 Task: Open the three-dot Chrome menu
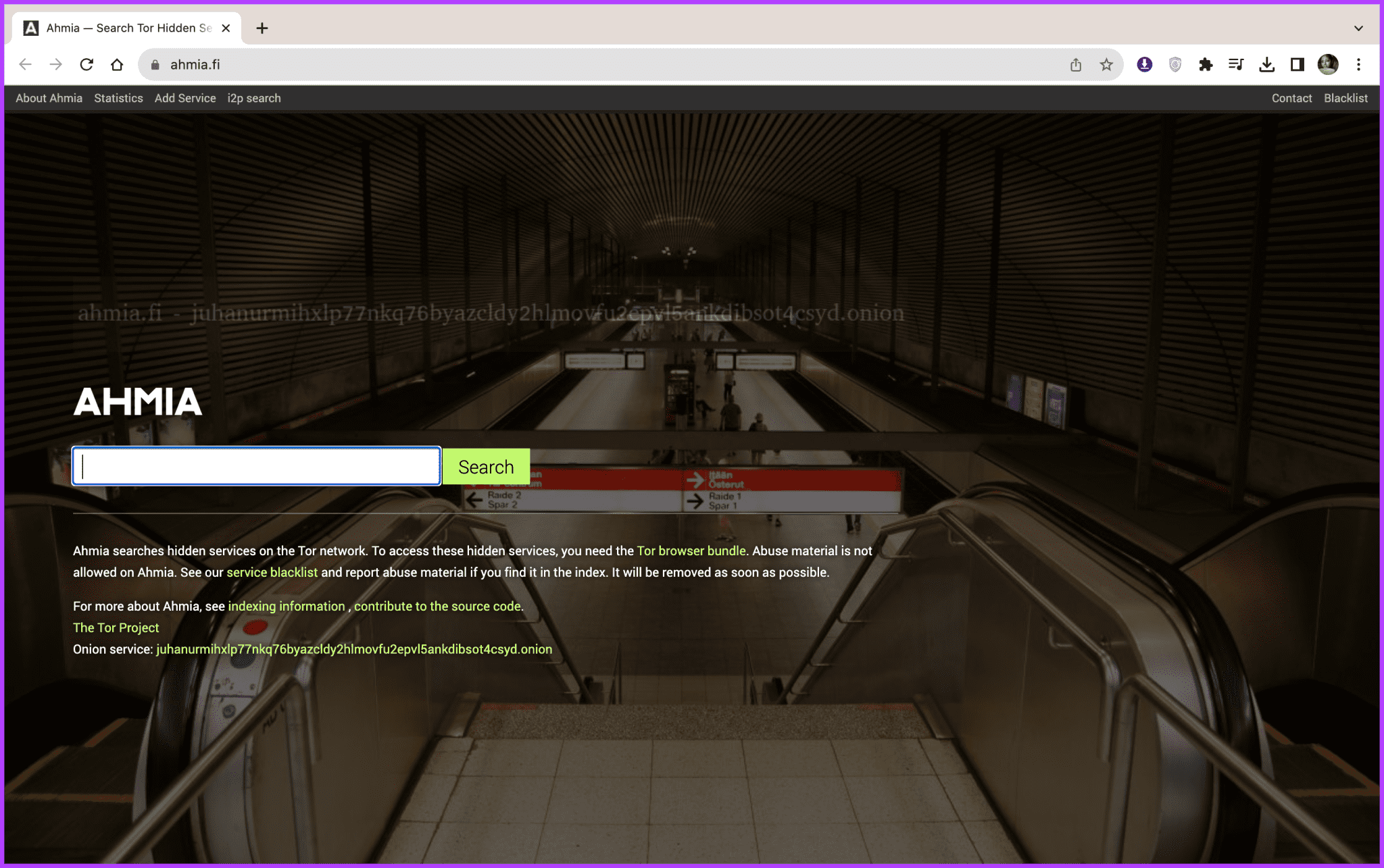pos(1358,64)
